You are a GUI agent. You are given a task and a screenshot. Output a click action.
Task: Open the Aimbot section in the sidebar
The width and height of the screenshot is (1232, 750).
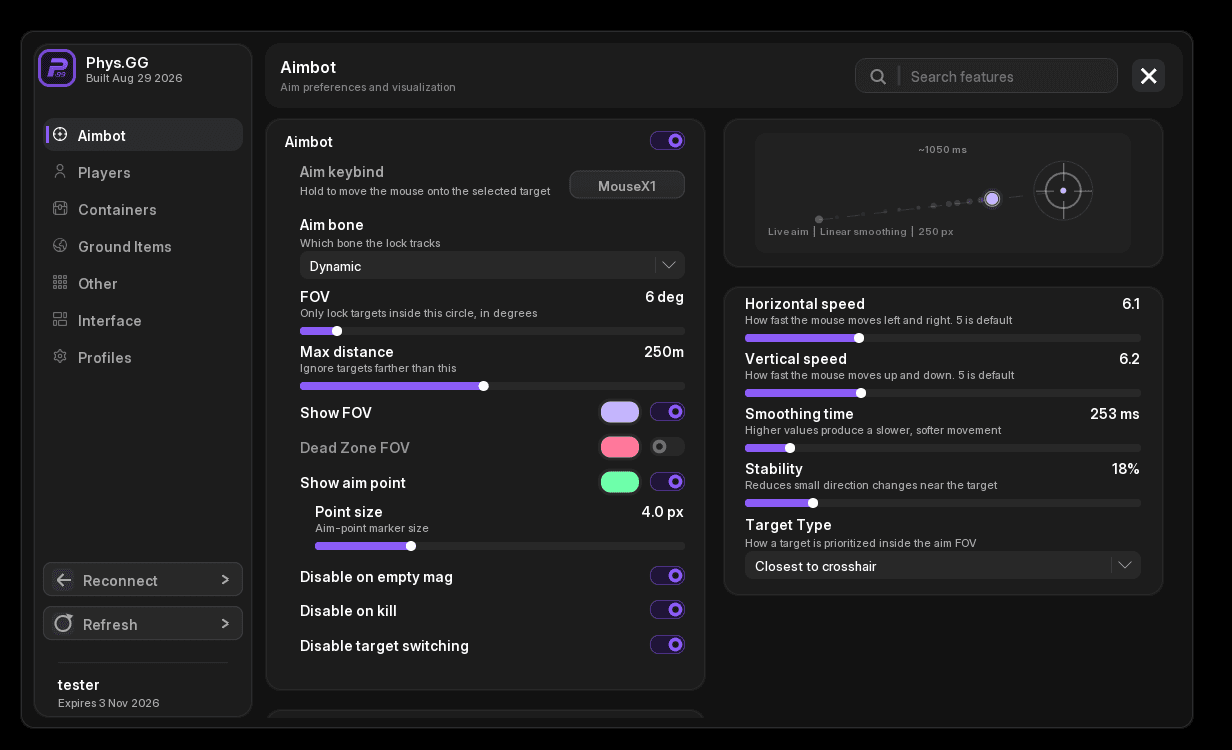[143, 135]
